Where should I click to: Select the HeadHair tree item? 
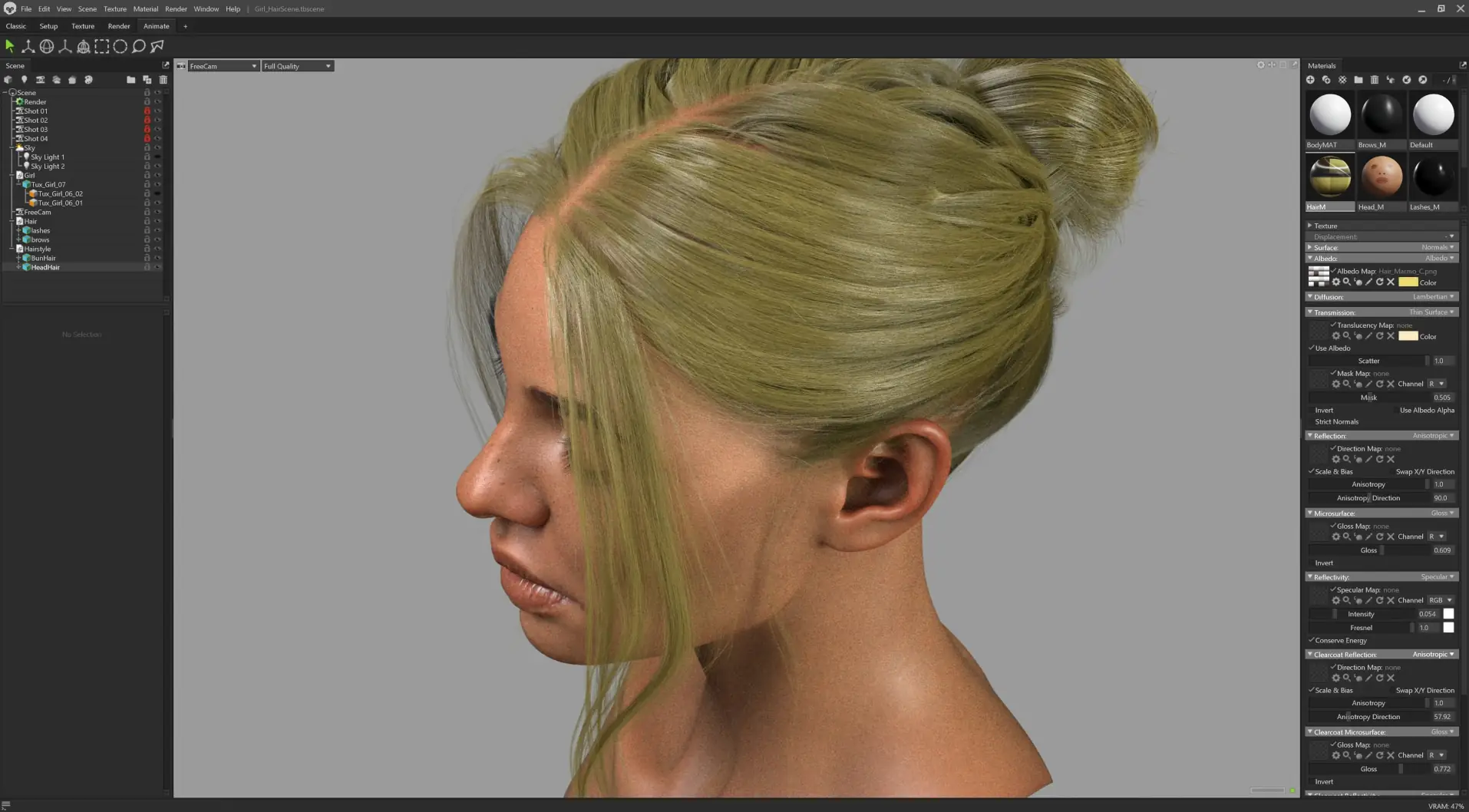pos(45,268)
